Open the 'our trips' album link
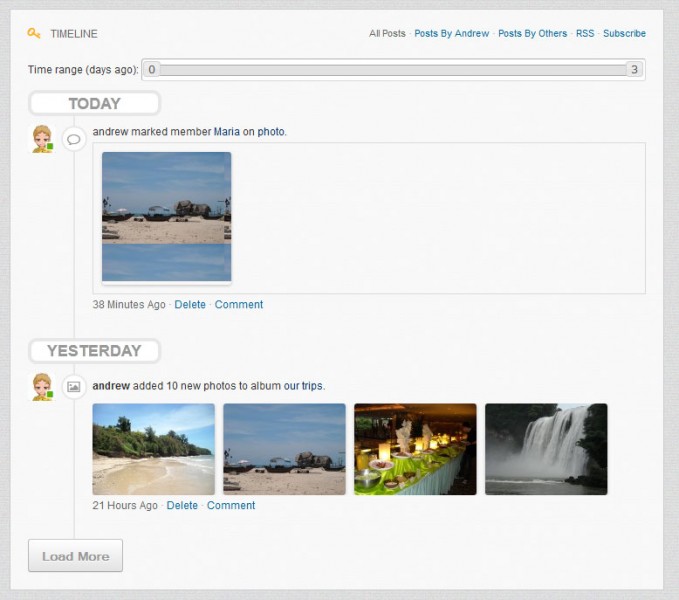679x600 pixels. (303, 386)
